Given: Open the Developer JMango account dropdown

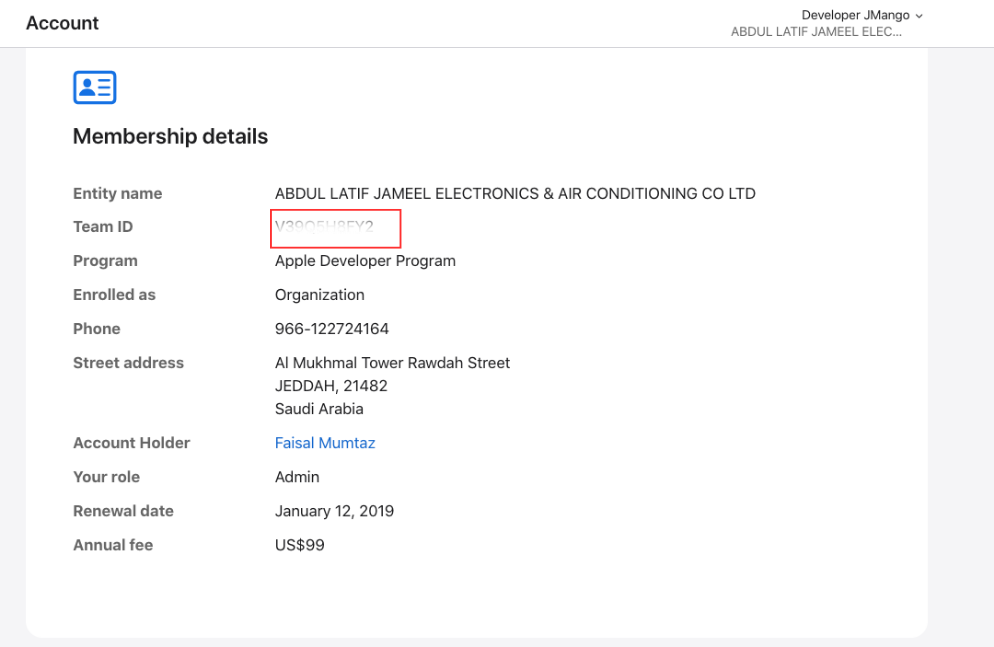Looking at the screenshot, I should pyautogui.click(x=855, y=15).
